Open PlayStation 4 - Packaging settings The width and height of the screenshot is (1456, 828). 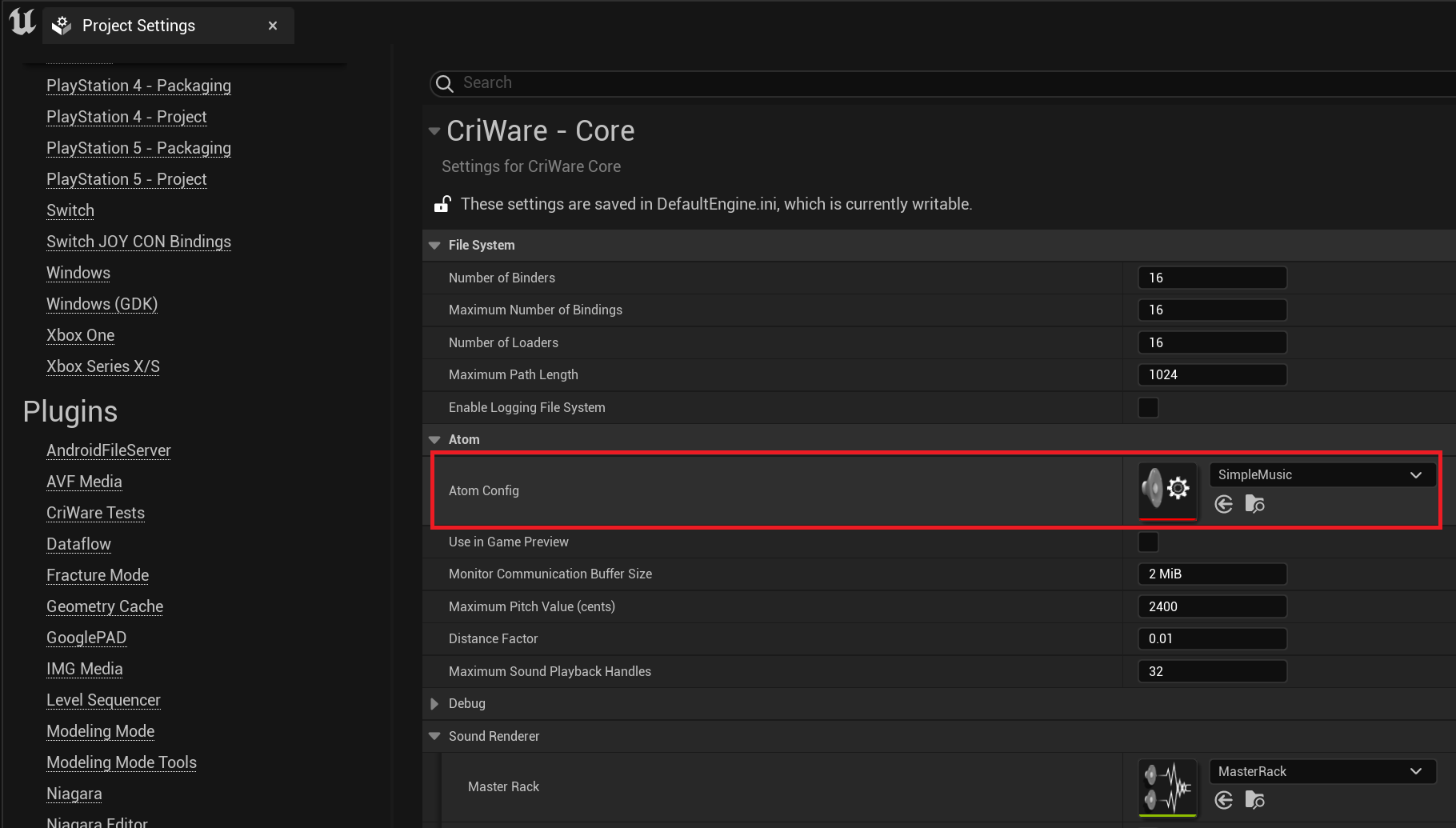[138, 86]
